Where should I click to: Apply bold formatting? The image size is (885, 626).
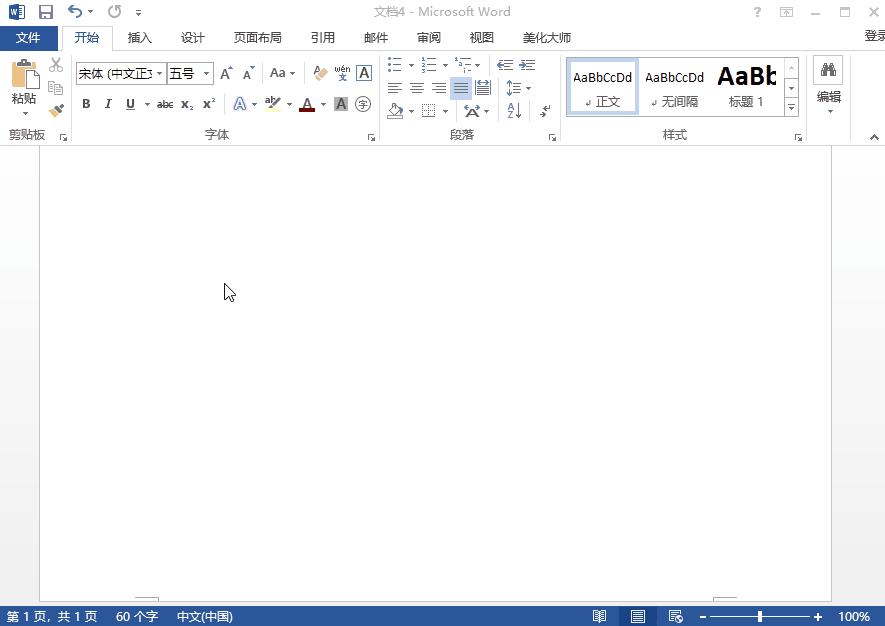tap(86, 103)
